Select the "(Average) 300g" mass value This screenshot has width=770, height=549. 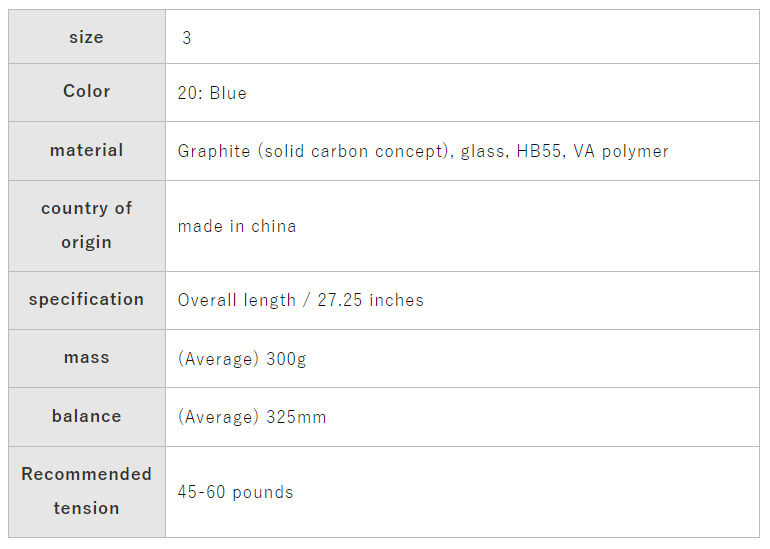point(242,358)
